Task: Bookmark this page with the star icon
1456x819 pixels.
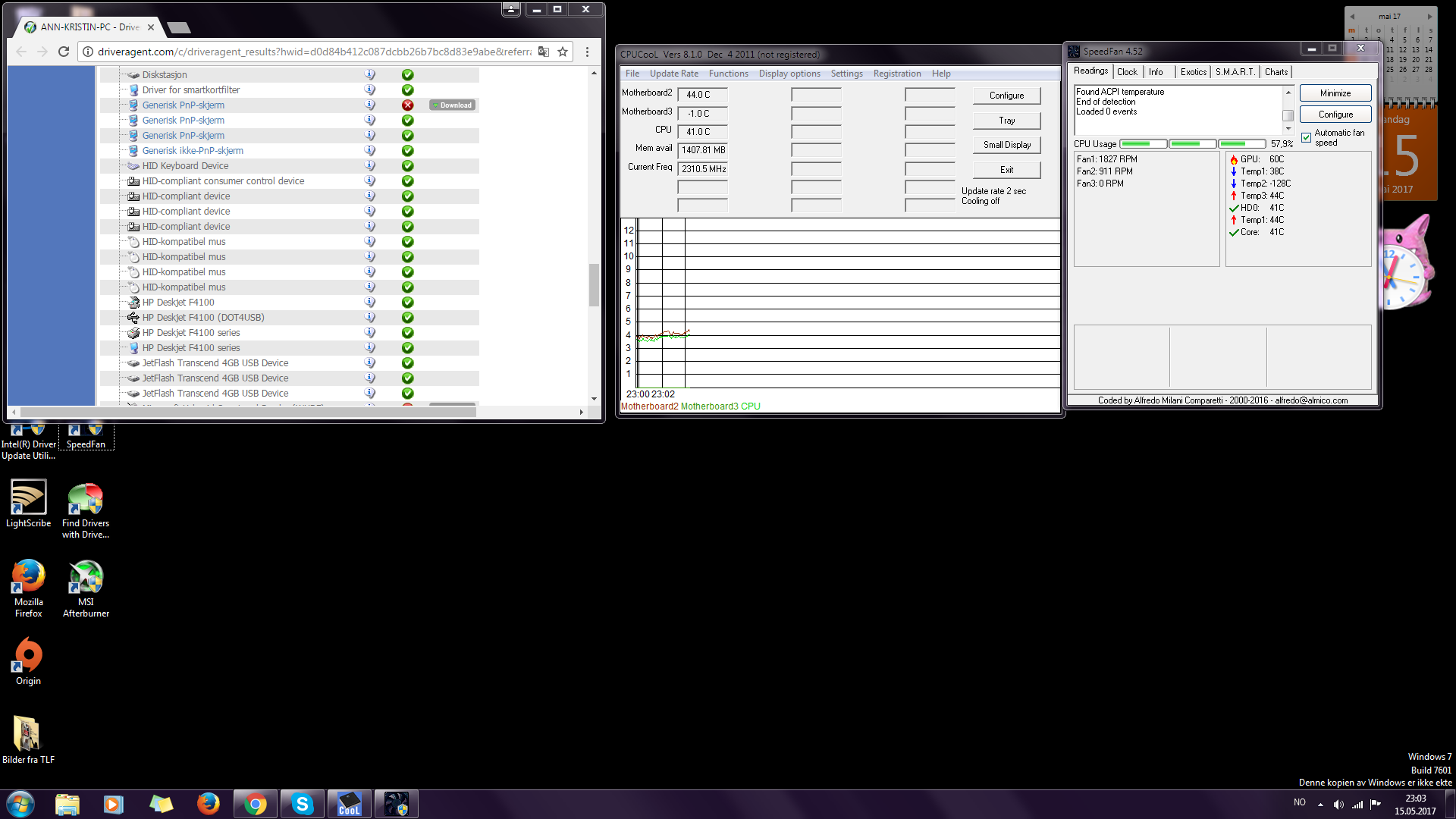Action: coord(563,52)
